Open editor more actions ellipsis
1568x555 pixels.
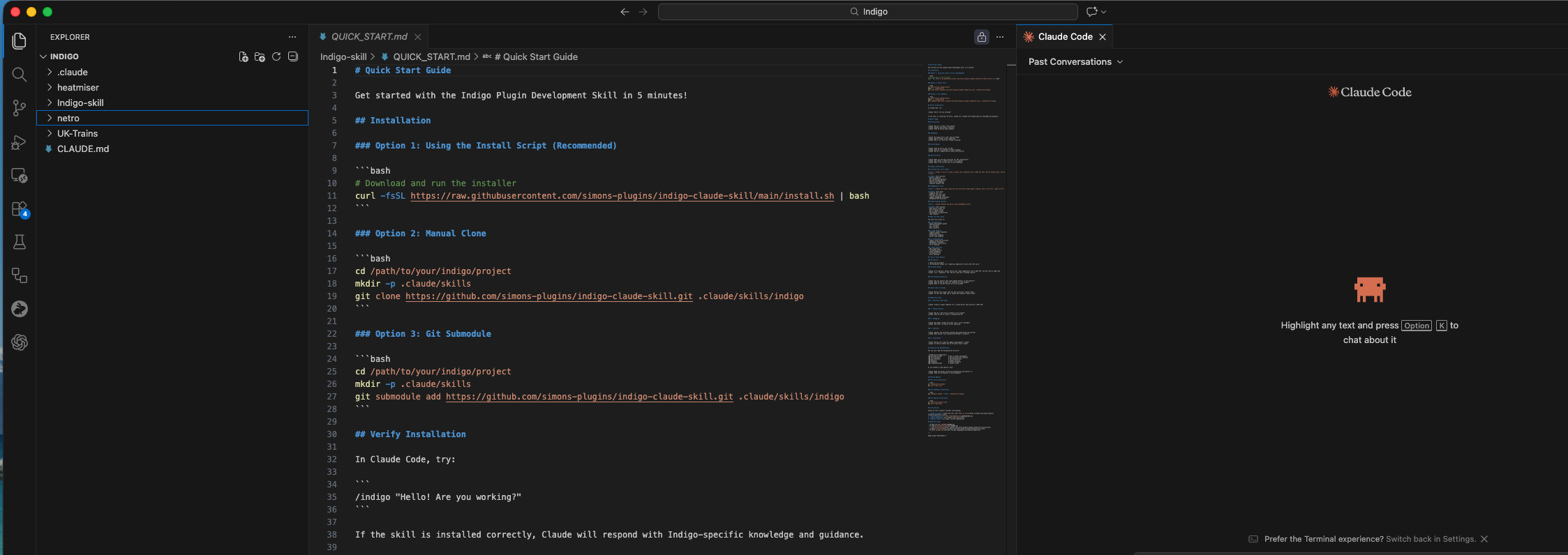[x=1000, y=37]
